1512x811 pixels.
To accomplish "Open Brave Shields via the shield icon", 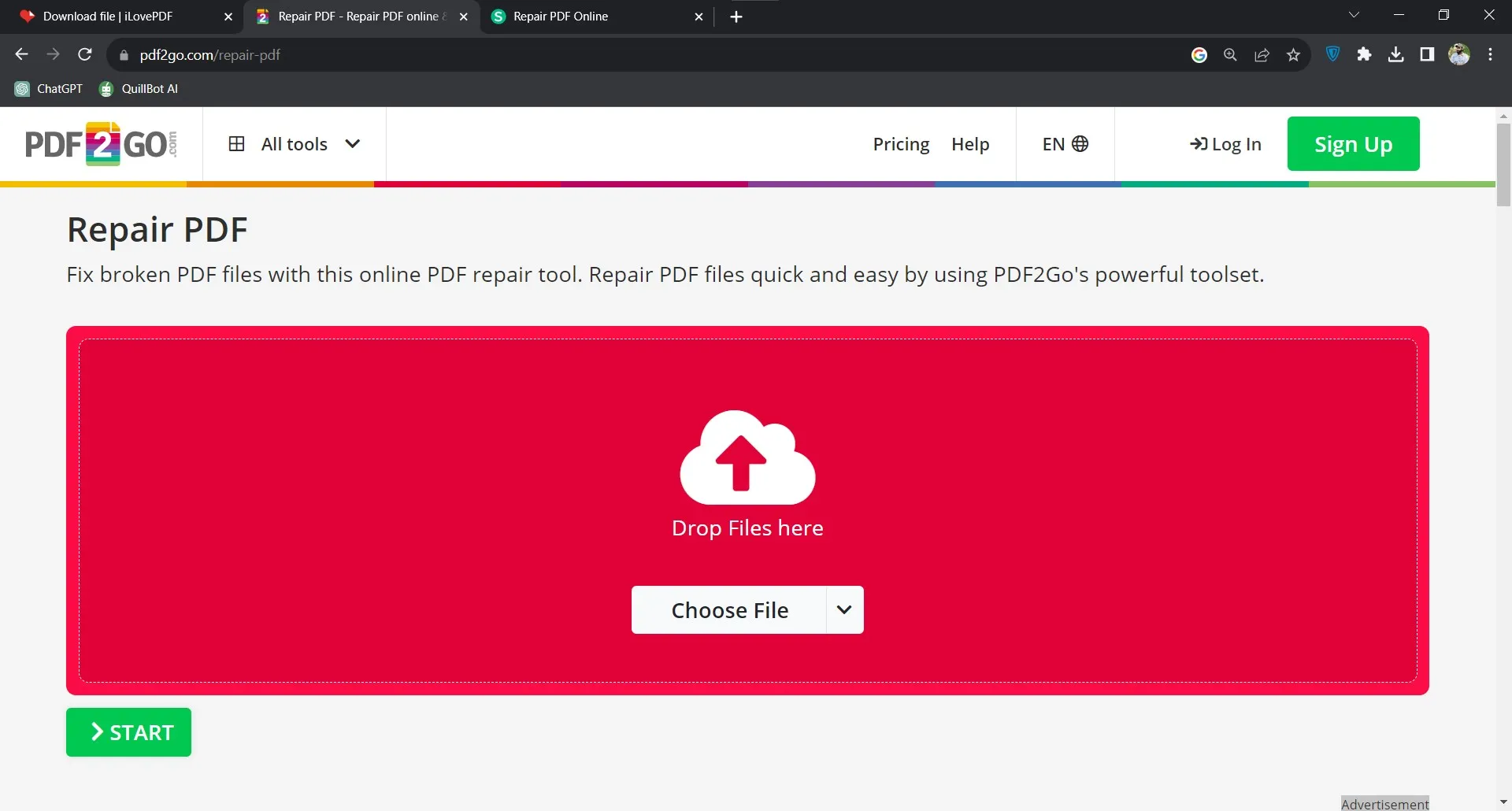I will (x=1332, y=54).
